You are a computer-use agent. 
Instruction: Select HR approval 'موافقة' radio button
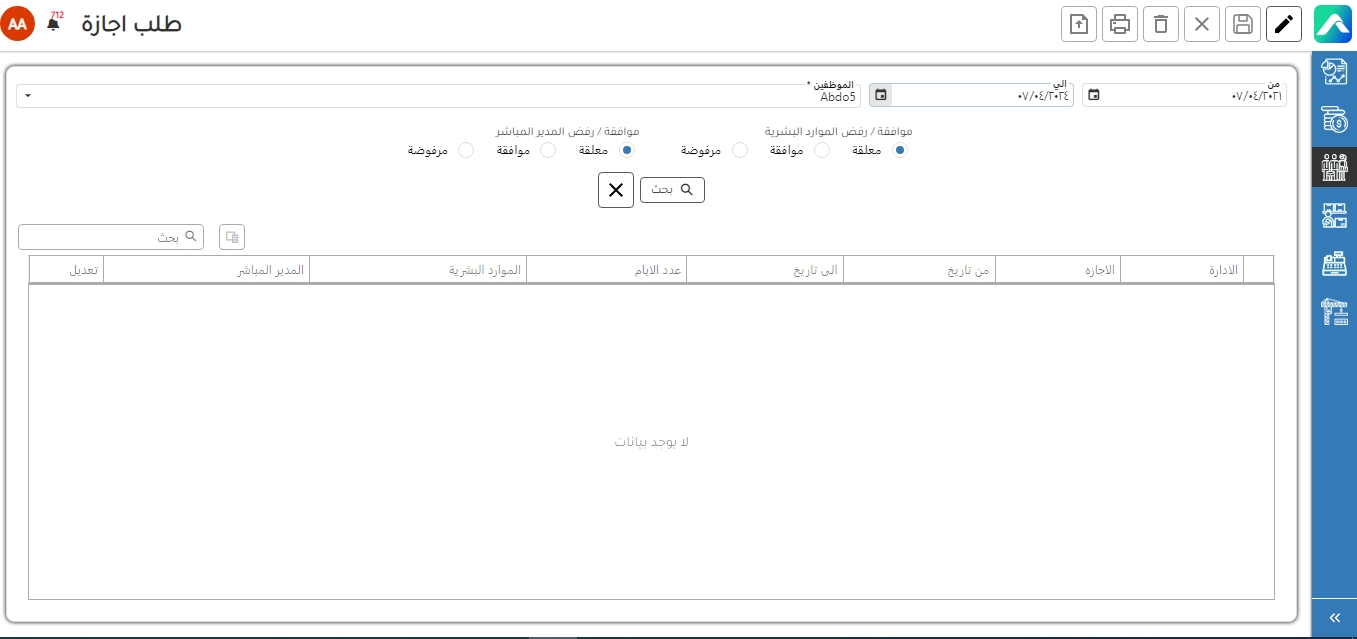821,150
